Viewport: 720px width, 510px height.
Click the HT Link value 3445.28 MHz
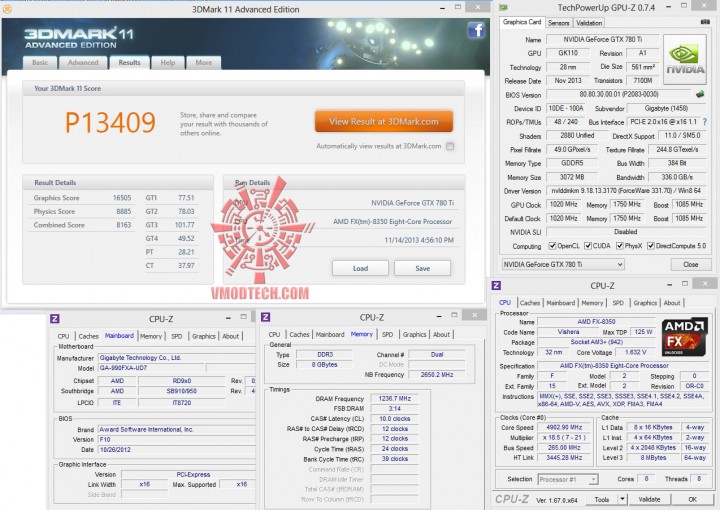click(564, 458)
